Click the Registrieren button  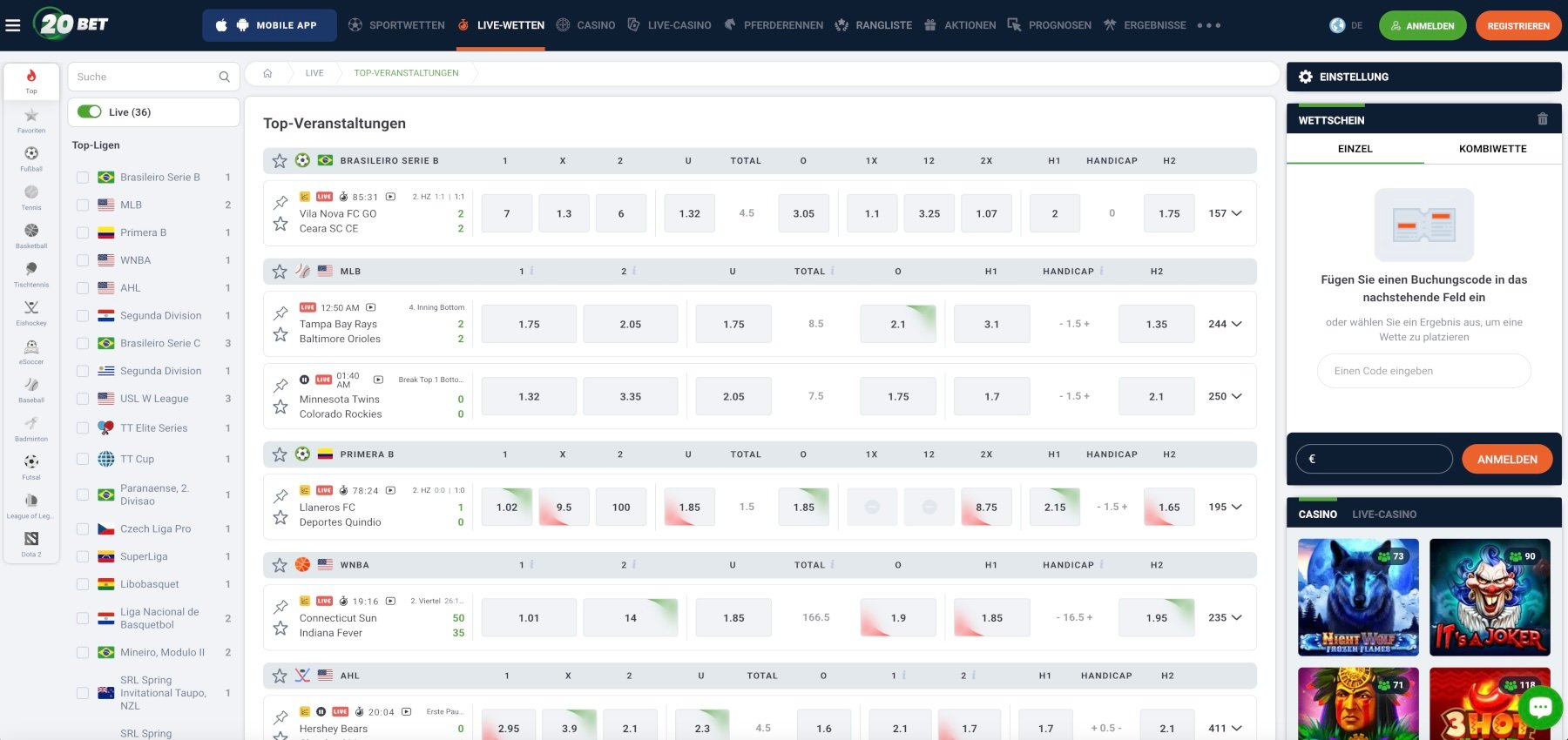coord(1518,25)
